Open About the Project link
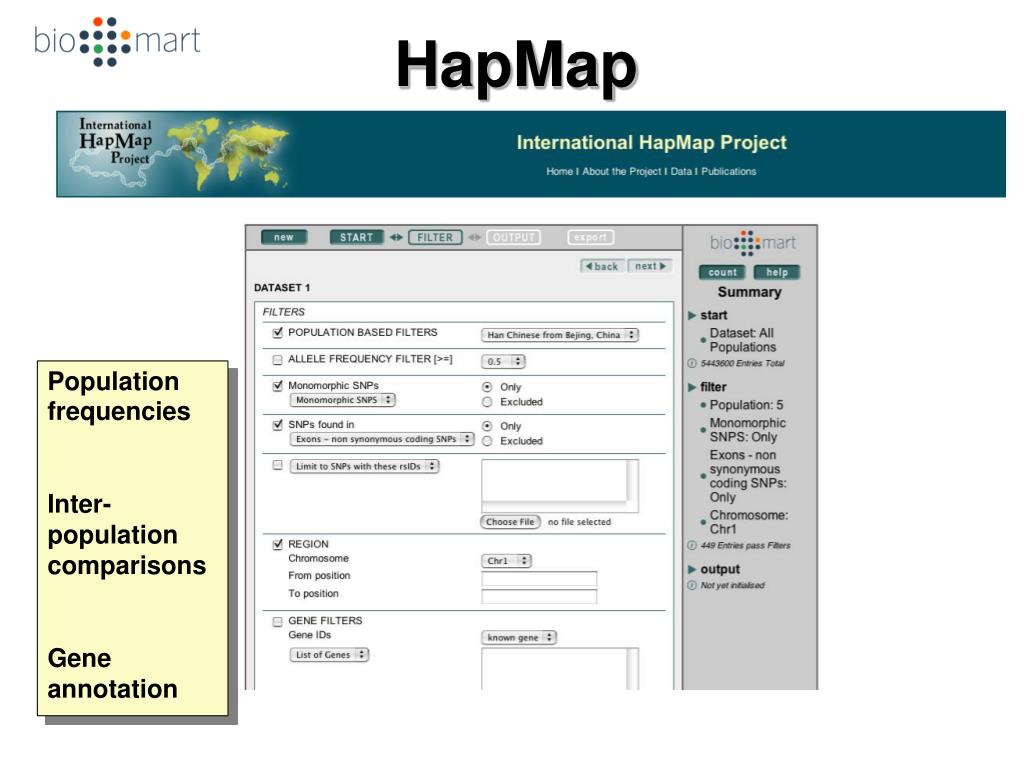This screenshot has width=1024, height=768. coord(622,171)
